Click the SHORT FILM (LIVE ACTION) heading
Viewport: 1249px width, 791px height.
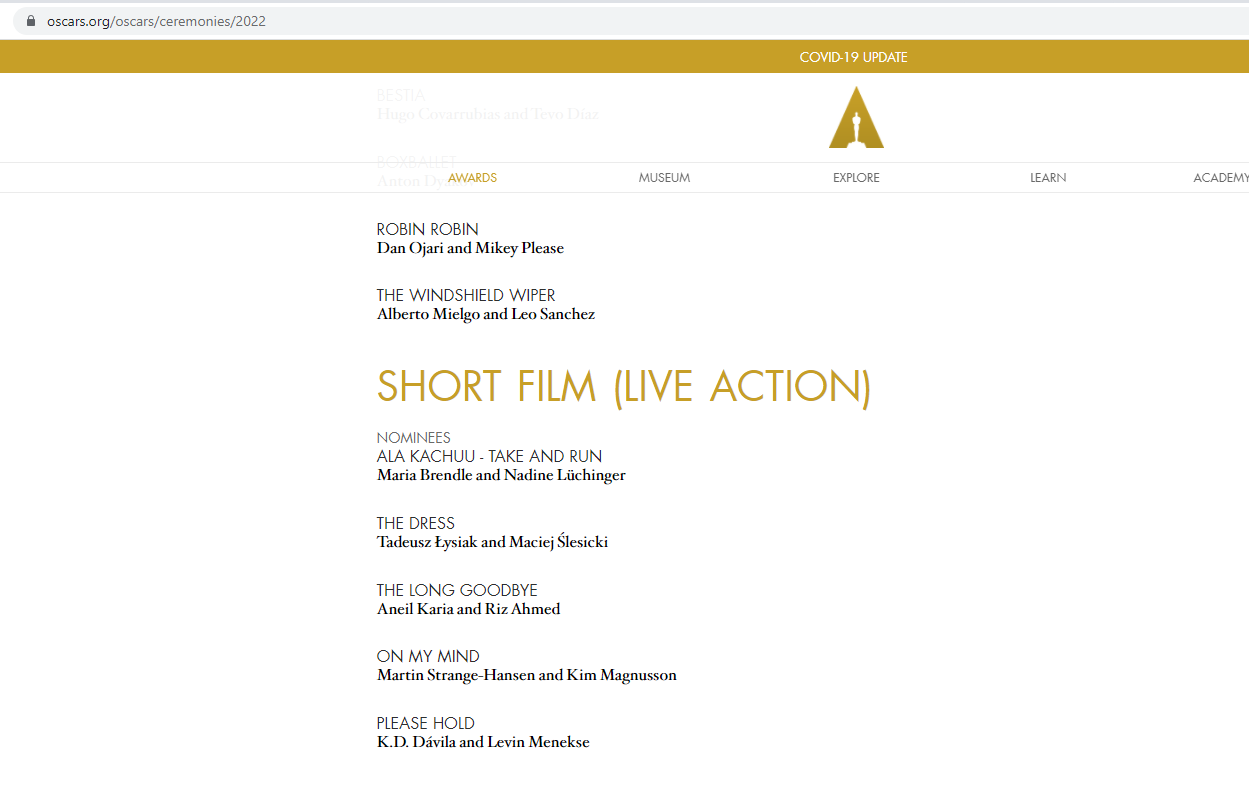[x=623, y=387]
